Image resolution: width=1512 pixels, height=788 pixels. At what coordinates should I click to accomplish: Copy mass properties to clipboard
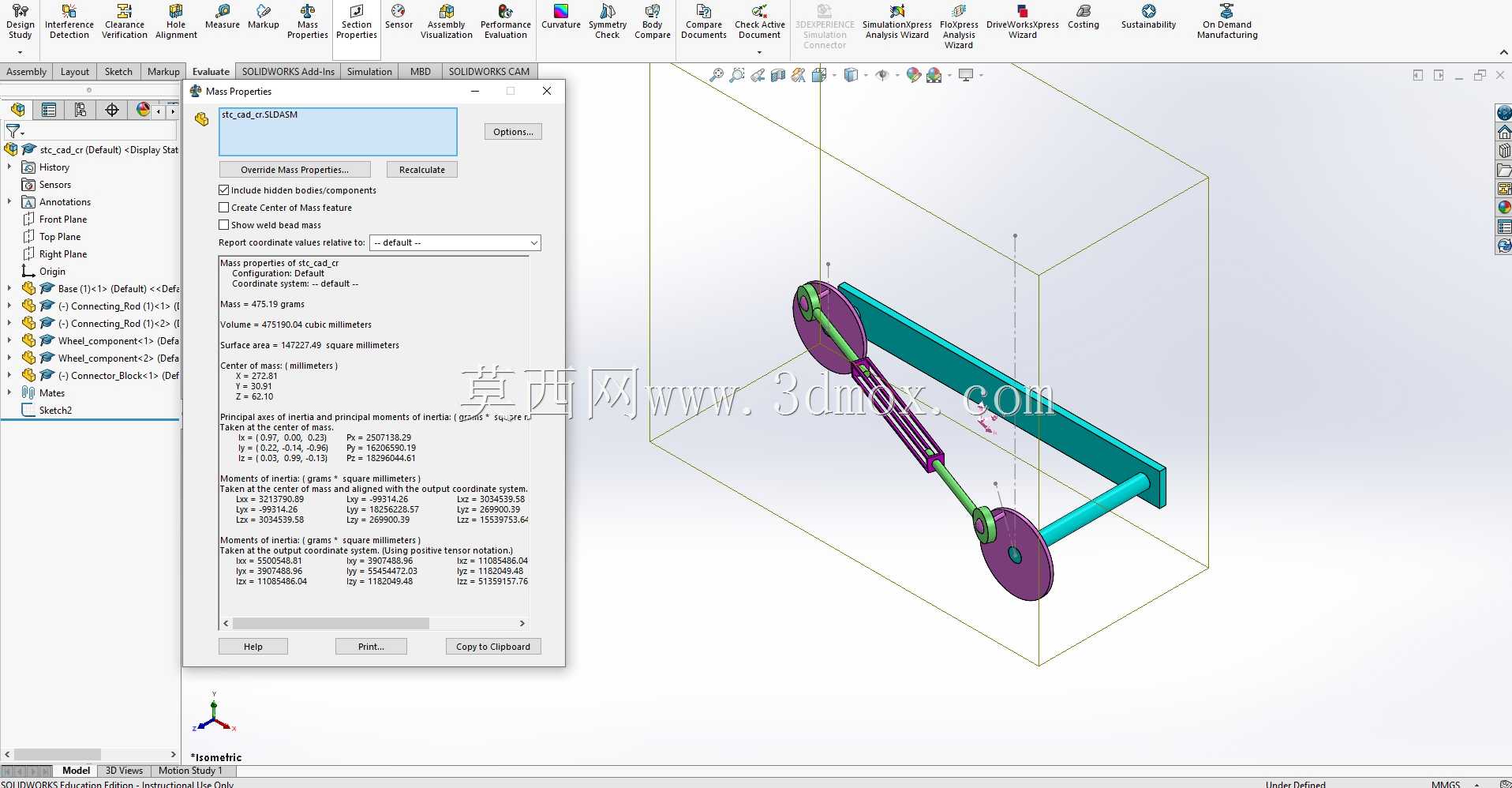[x=493, y=647]
